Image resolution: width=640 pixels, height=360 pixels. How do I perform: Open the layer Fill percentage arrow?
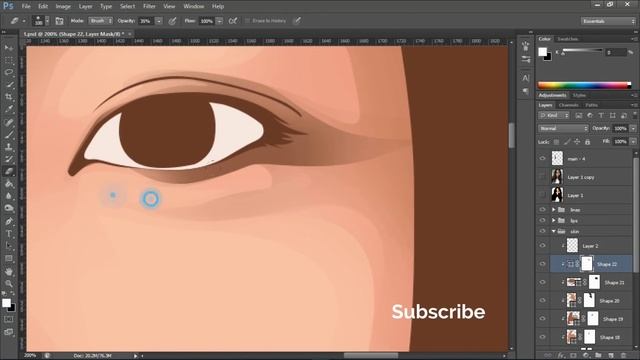(x=633, y=142)
